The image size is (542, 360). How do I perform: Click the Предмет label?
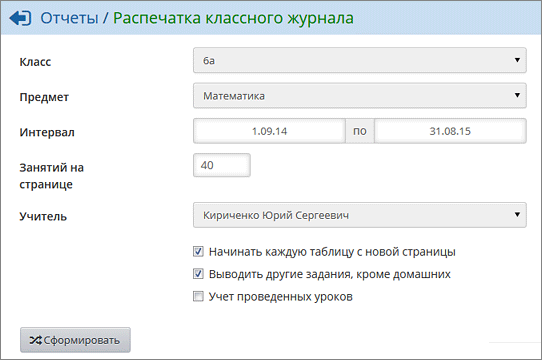(x=44, y=97)
